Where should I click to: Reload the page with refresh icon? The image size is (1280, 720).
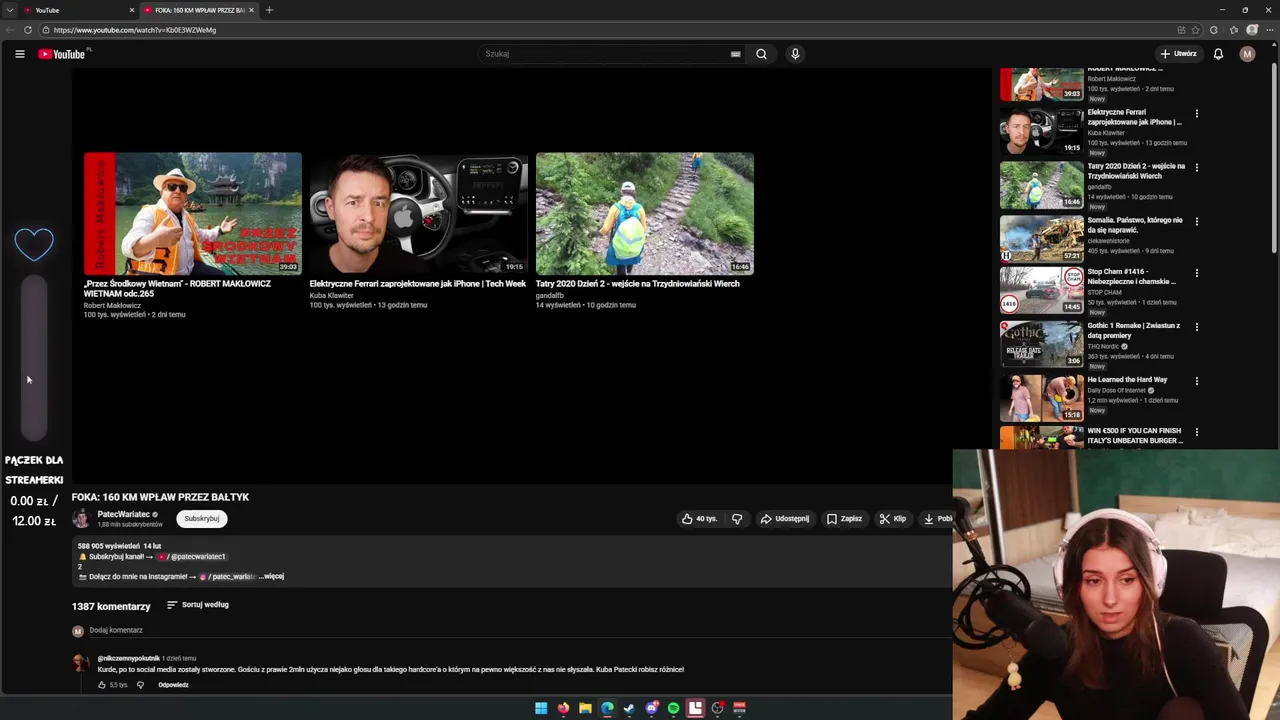(28, 30)
